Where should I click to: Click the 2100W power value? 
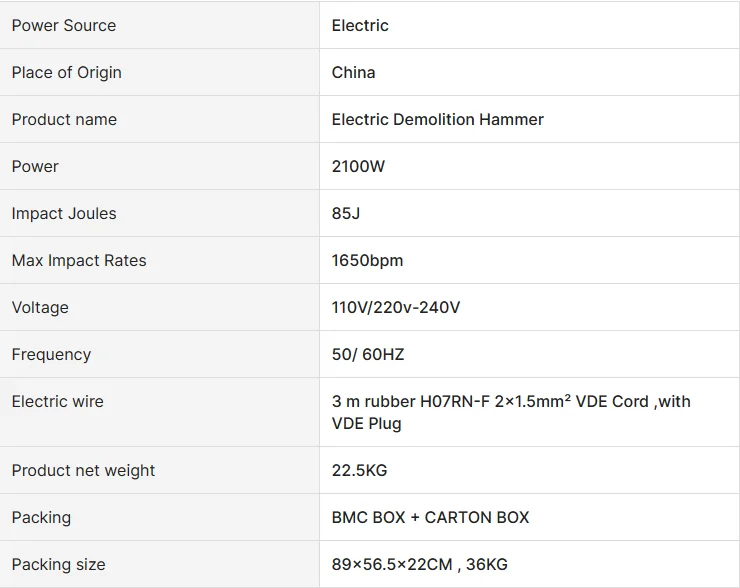(358, 166)
